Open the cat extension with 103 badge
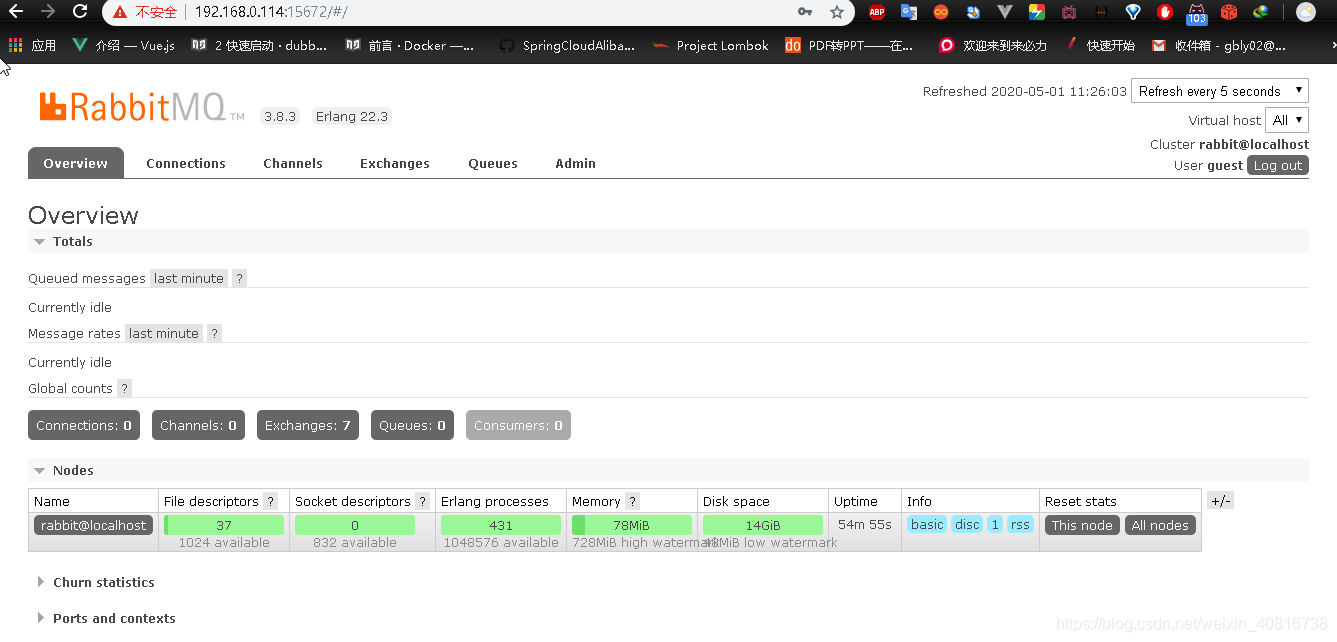Image resolution: width=1337 pixels, height=642 pixels. click(x=1197, y=13)
